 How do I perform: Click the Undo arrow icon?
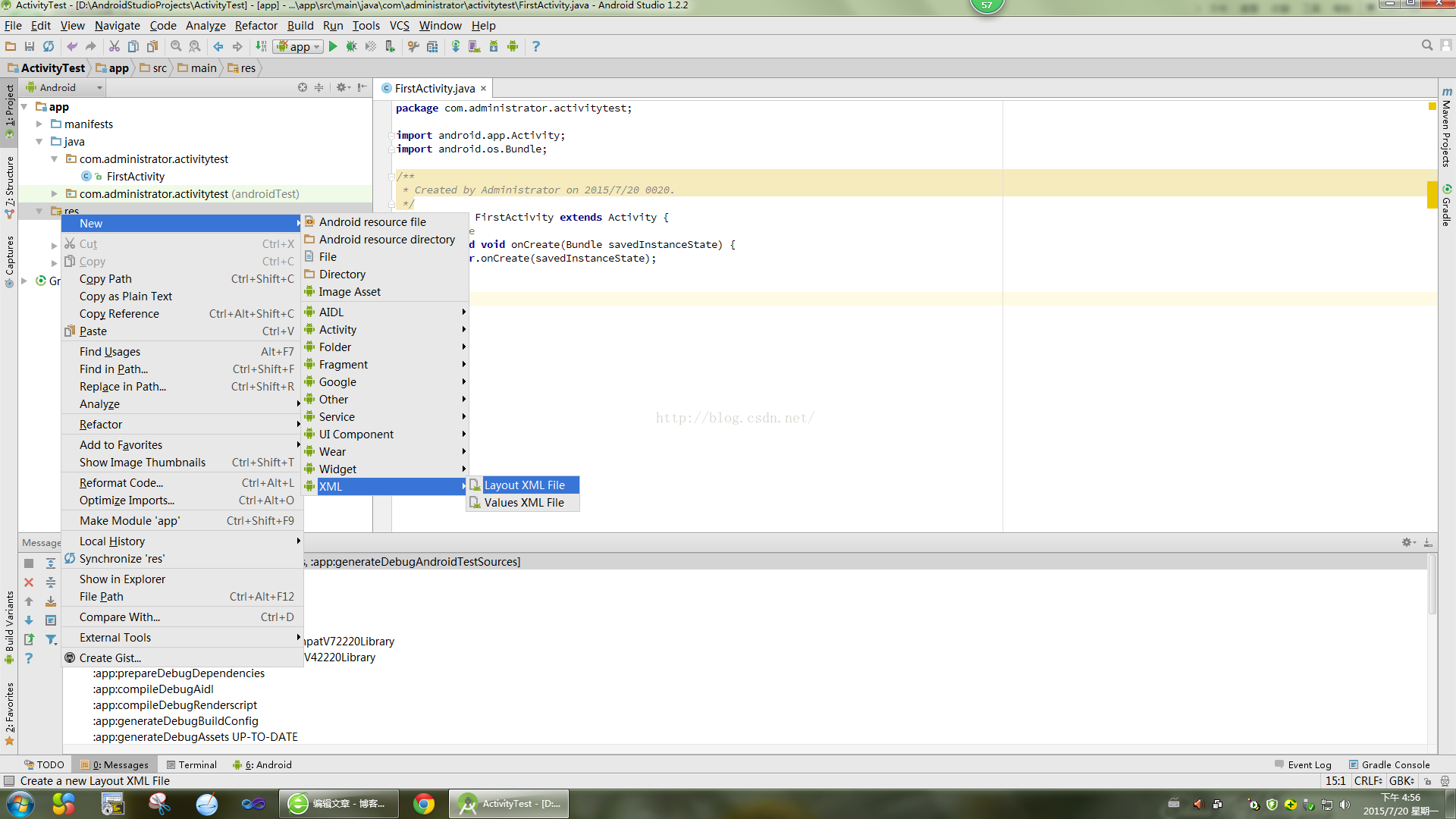click(x=72, y=46)
